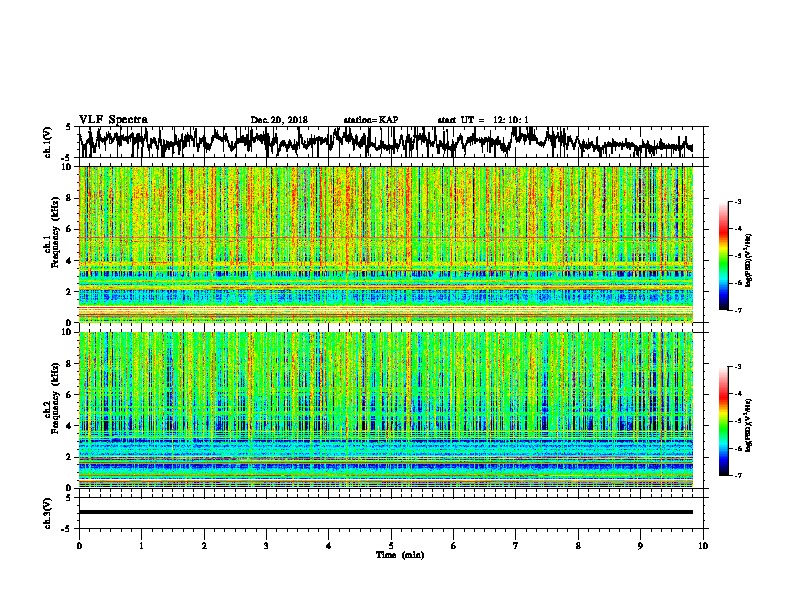Click the ch.1 spectrogram color scale bar

tap(723, 256)
